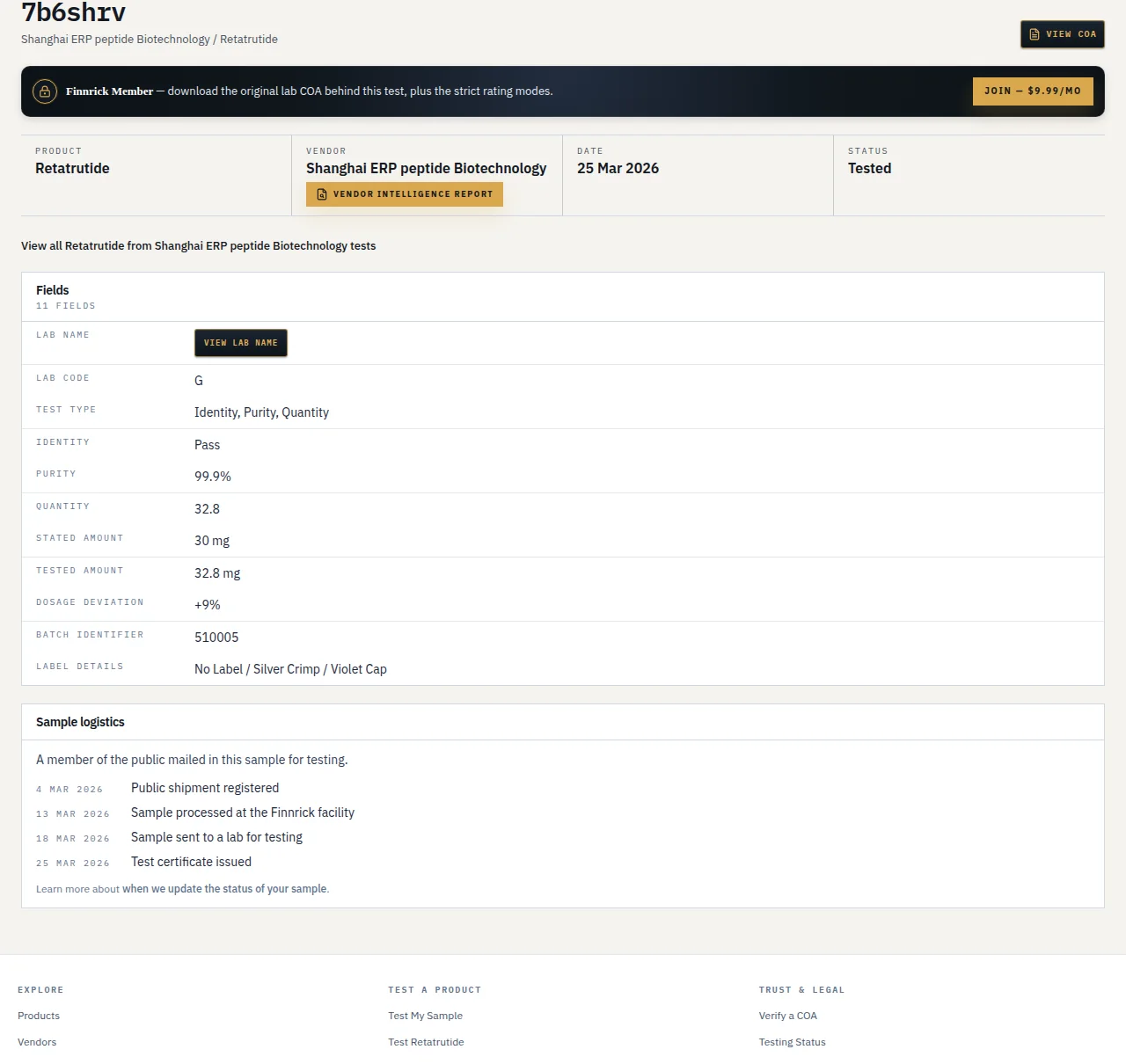Open the Vendor Intelligence Report
This screenshot has width=1126, height=1064.
point(405,194)
